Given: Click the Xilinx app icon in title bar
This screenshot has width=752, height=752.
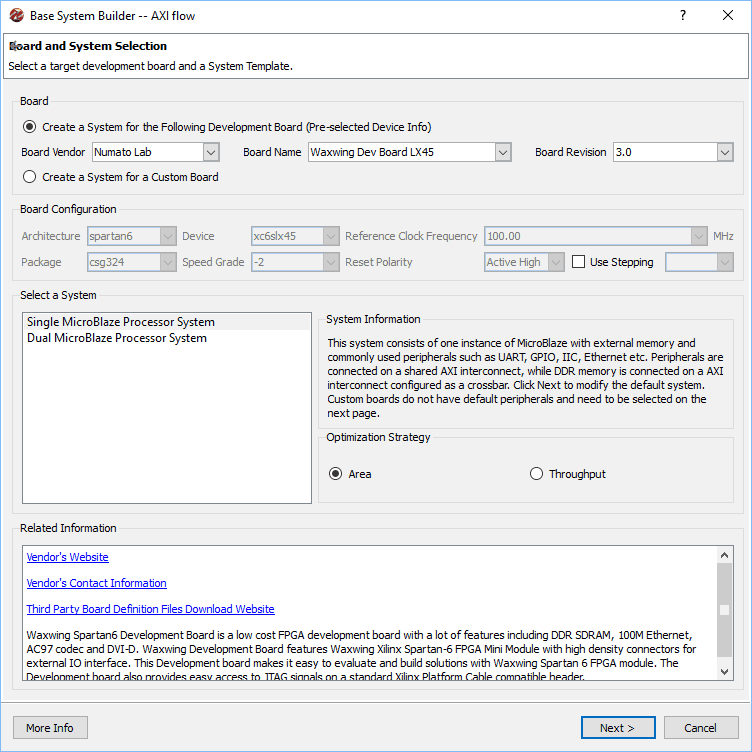Looking at the screenshot, I should (16, 16).
